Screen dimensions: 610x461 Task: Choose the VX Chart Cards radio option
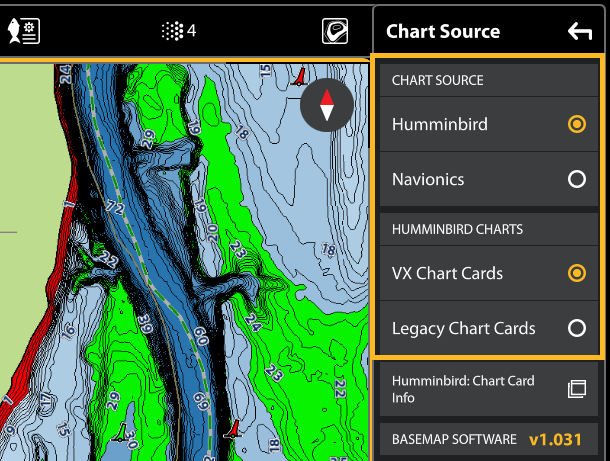pos(577,273)
